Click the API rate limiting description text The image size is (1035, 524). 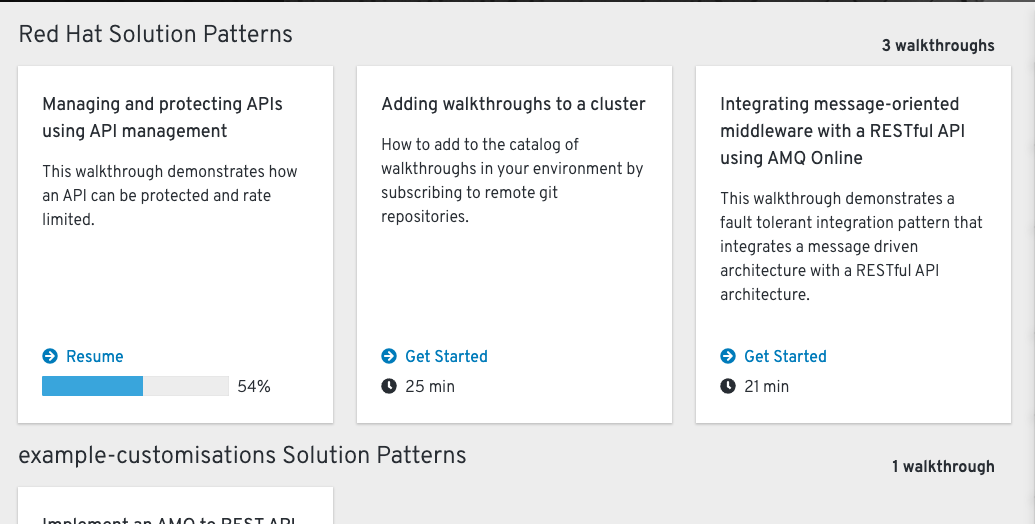tap(170, 195)
